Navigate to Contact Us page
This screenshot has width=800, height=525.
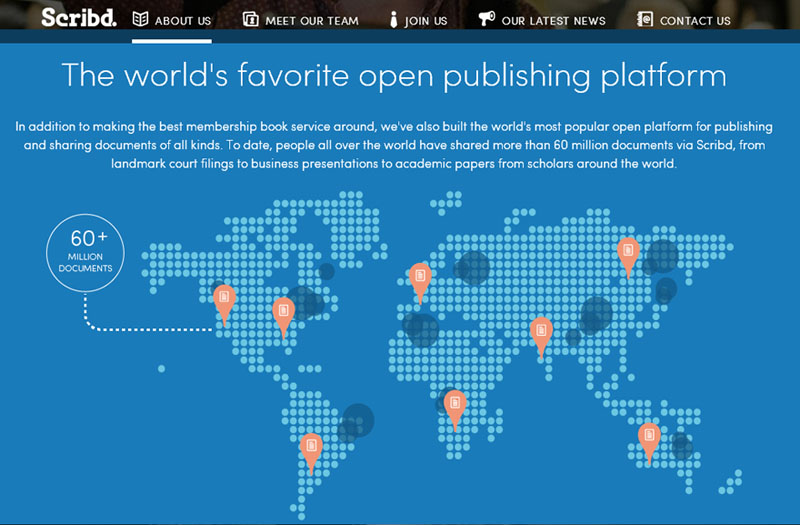click(x=695, y=21)
